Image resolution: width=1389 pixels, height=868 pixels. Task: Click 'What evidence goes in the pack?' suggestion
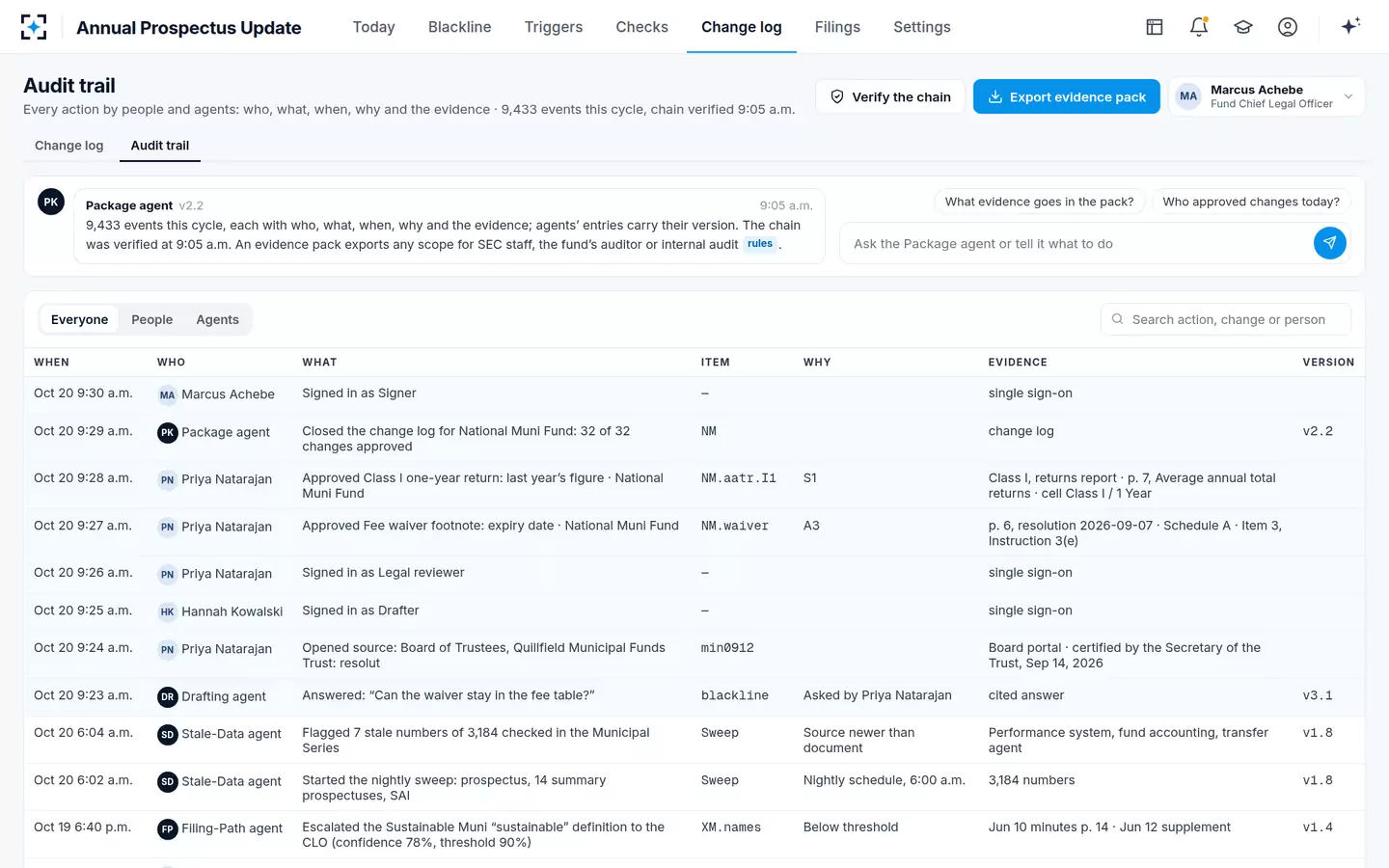[1040, 202]
